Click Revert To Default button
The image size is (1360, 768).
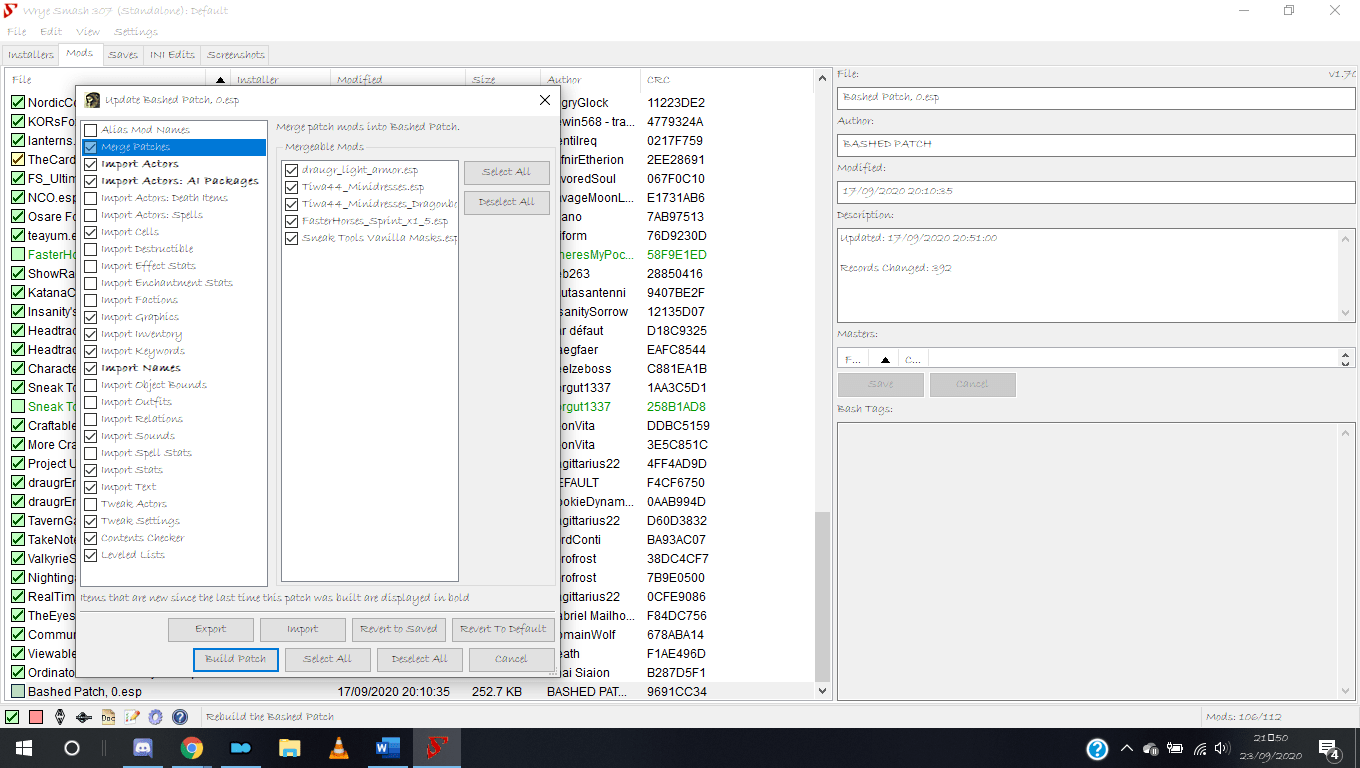502,629
